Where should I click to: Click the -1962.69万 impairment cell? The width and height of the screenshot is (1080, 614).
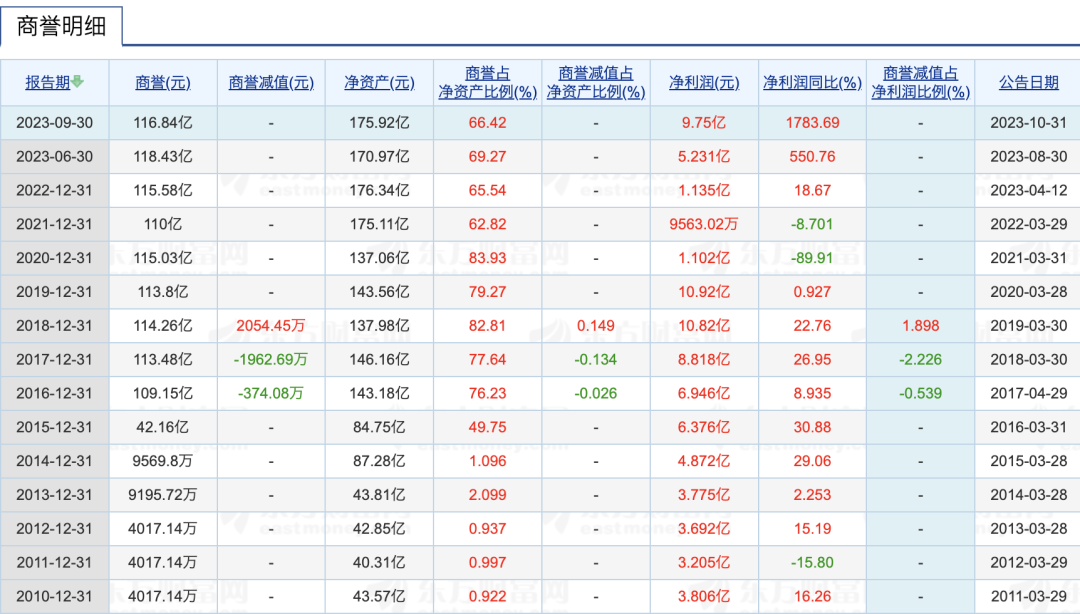tap(270, 360)
